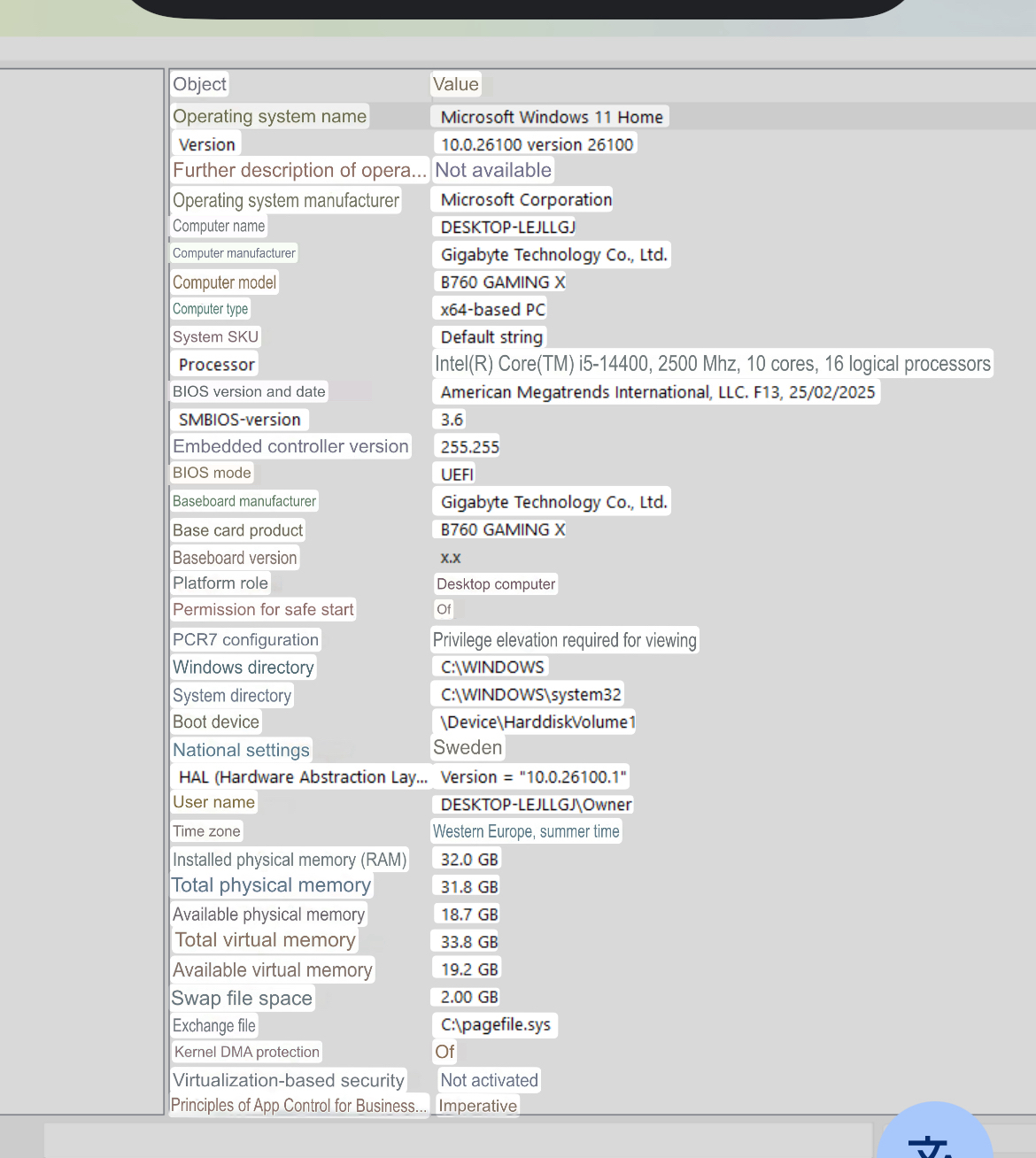Click Principles of App Control for Business... label
This screenshot has width=1036, height=1158.
[298, 1106]
